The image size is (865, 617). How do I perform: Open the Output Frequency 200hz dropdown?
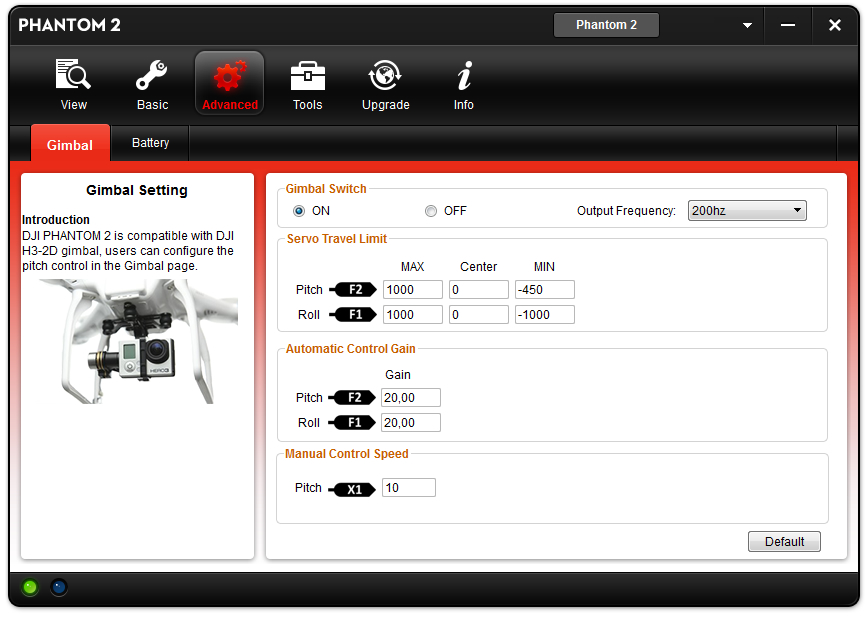(x=747, y=210)
